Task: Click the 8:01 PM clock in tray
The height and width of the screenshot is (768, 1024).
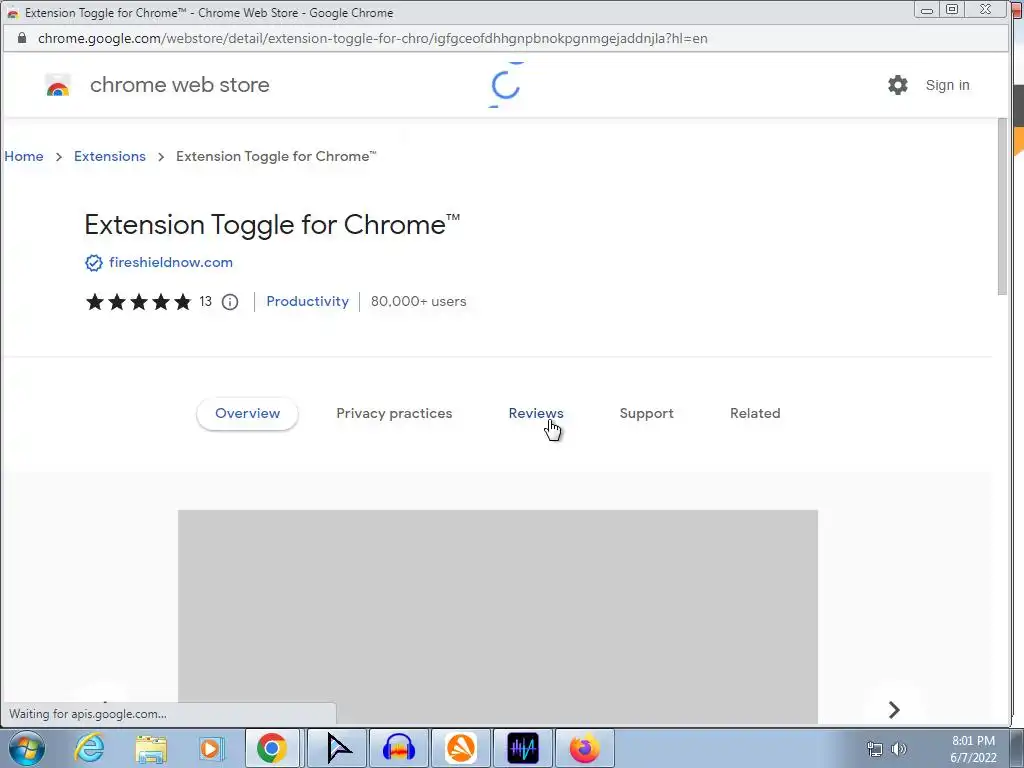Action: click(x=973, y=741)
